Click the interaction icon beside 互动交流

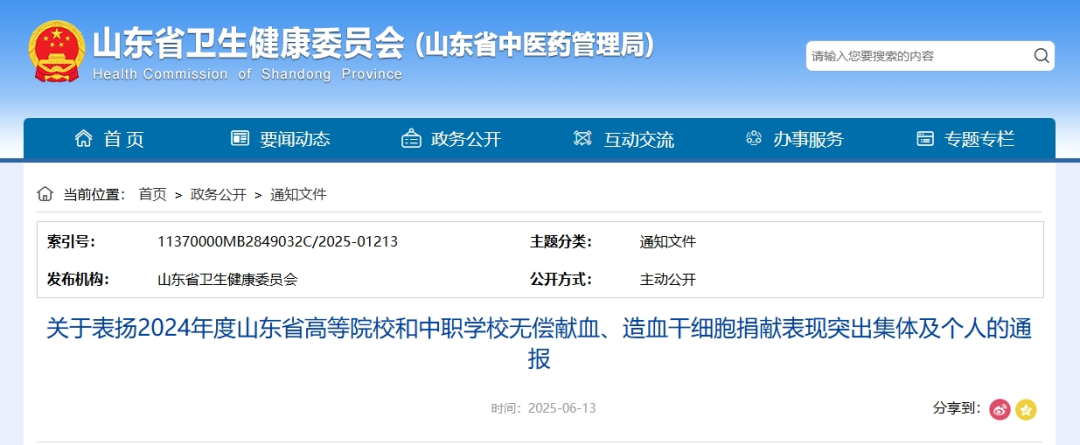point(583,138)
